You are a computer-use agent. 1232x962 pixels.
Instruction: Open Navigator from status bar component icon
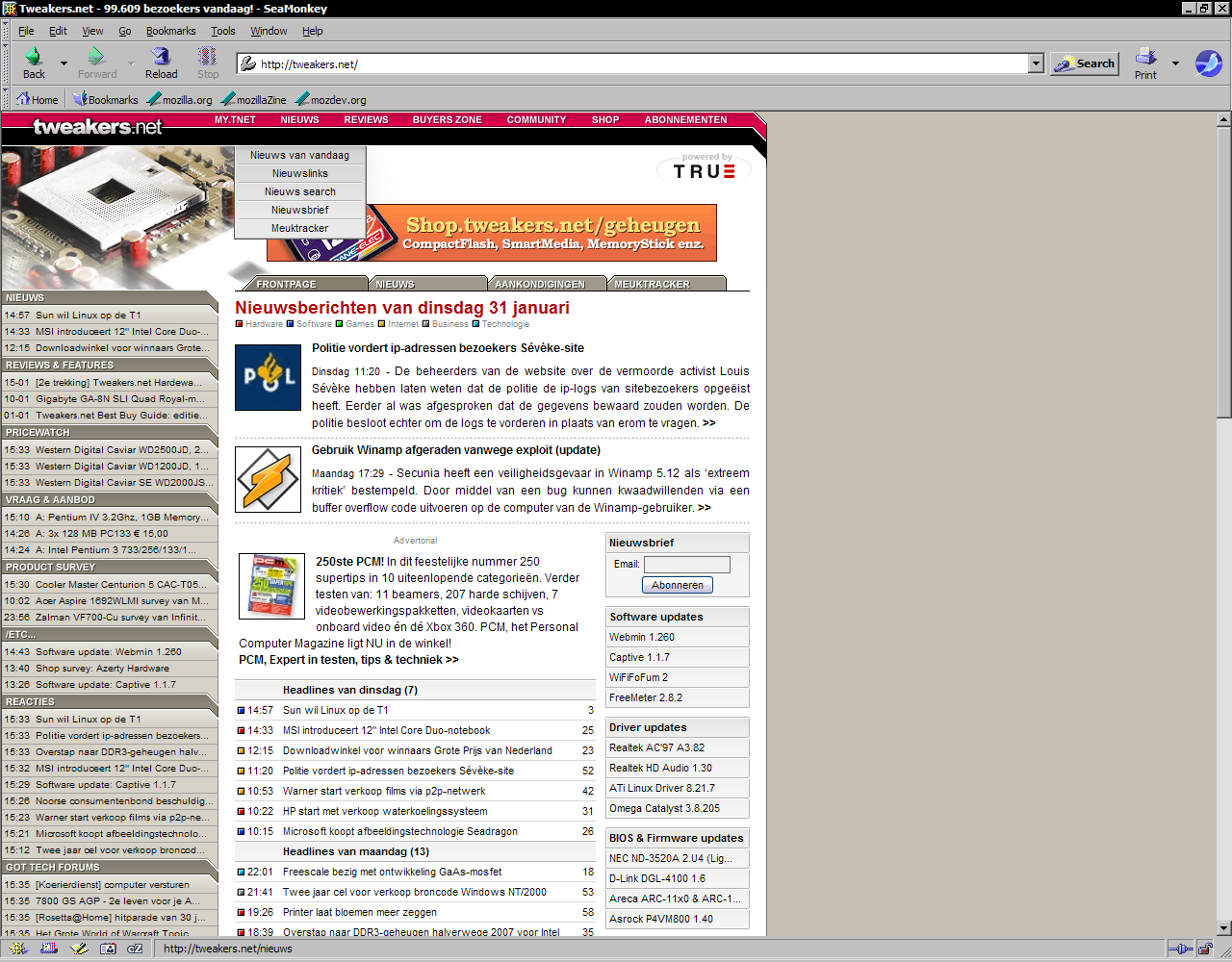(18, 949)
